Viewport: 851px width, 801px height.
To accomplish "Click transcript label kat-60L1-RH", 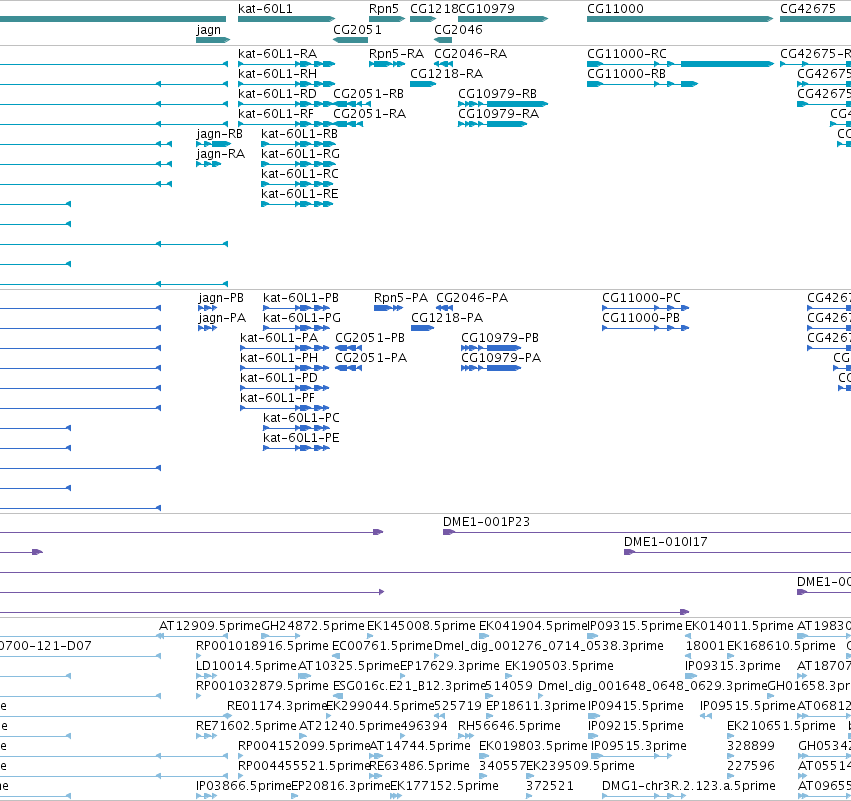I will pos(277,74).
